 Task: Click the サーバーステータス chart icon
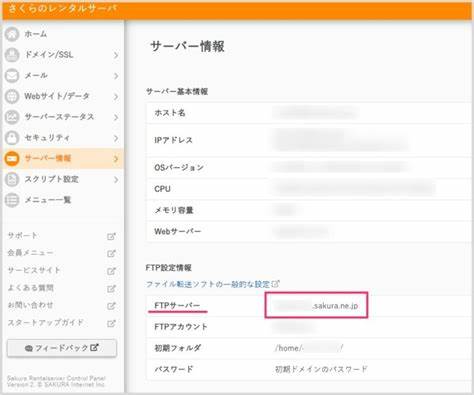[12, 117]
